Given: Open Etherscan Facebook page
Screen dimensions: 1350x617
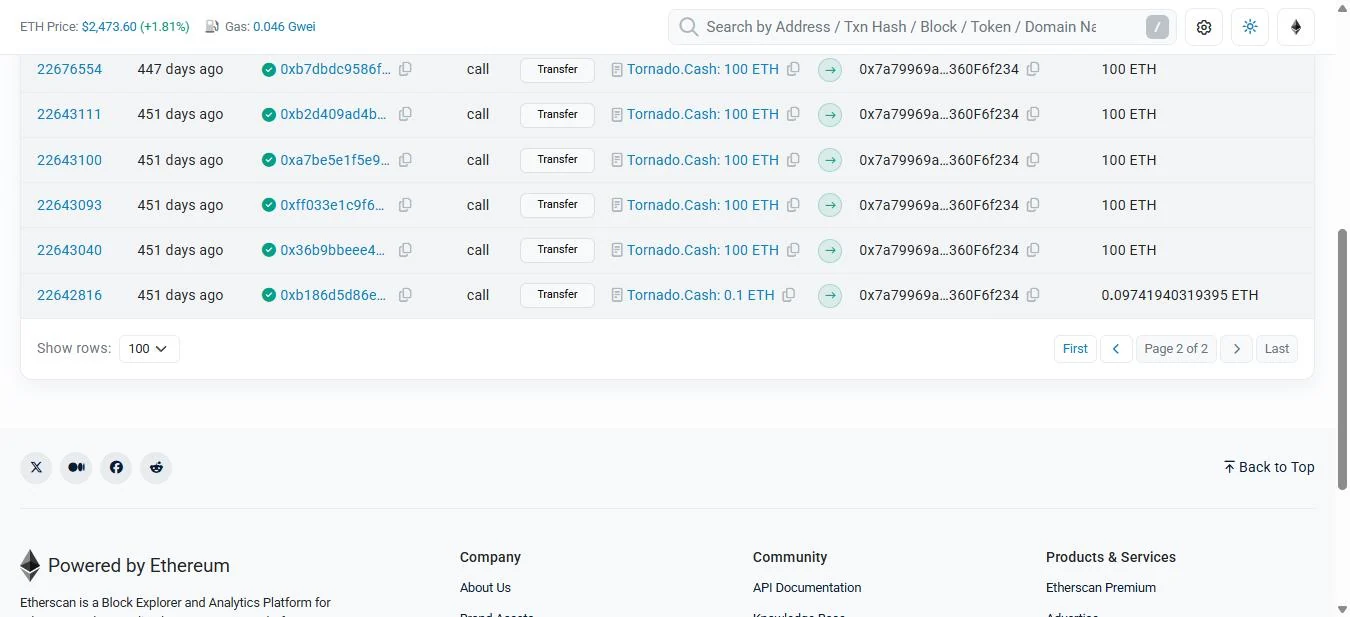Looking at the screenshot, I should click(116, 467).
